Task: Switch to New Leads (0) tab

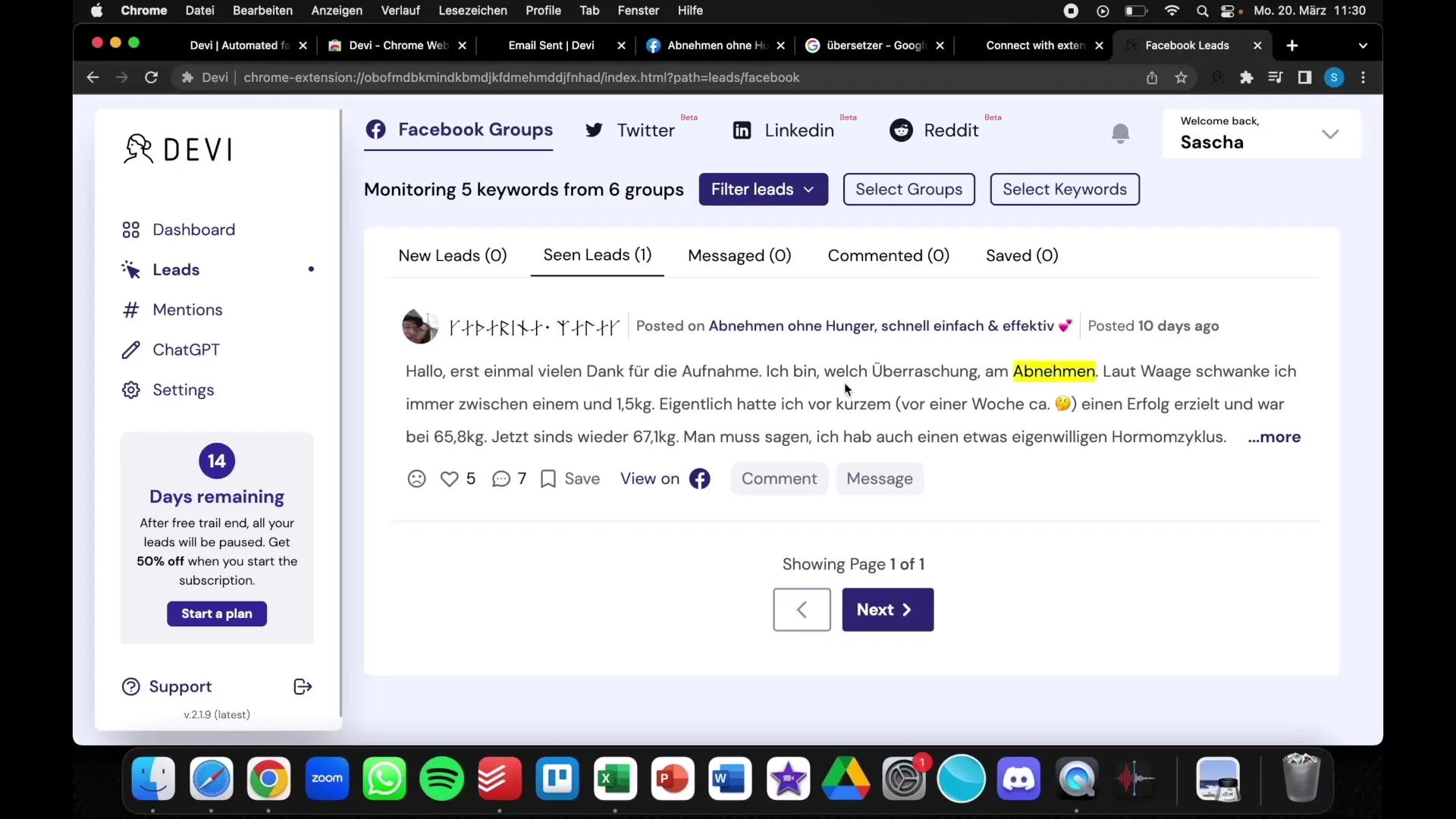Action: pyautogui.click(x=453, y=256)
